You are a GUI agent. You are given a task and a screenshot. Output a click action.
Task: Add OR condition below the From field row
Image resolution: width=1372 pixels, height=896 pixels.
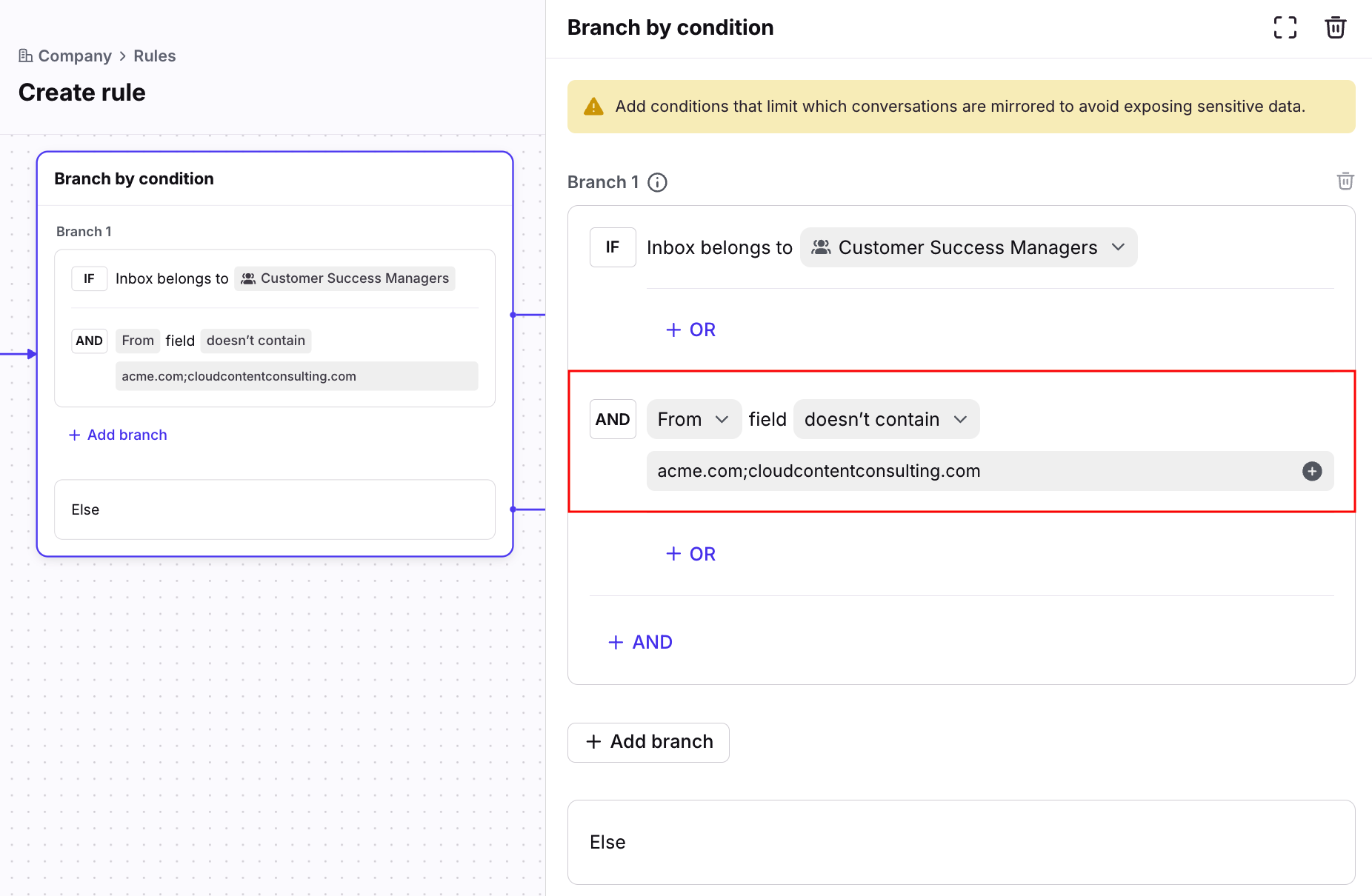pos(690,554)
